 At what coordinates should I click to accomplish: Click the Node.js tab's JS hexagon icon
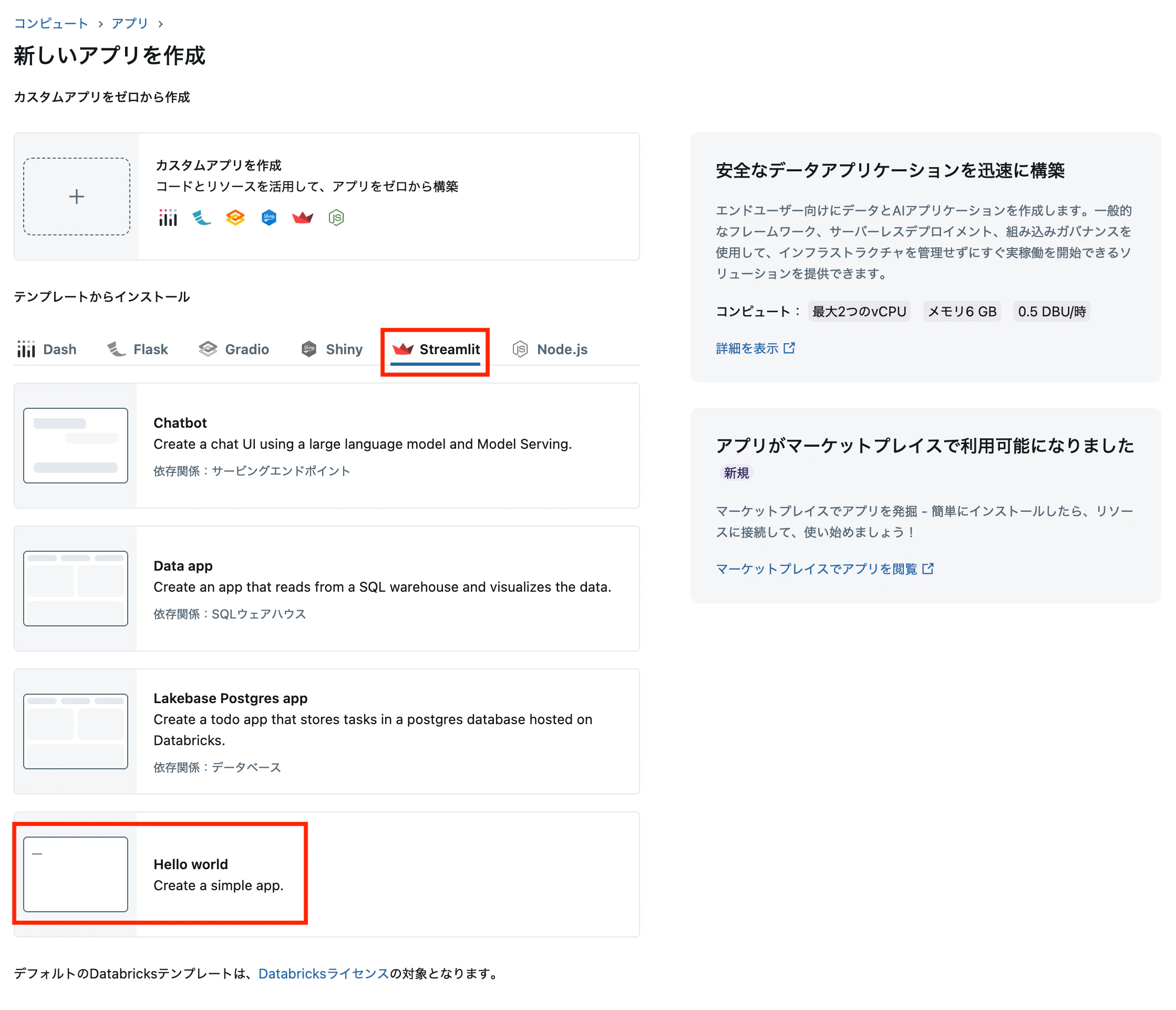point(520,349)
